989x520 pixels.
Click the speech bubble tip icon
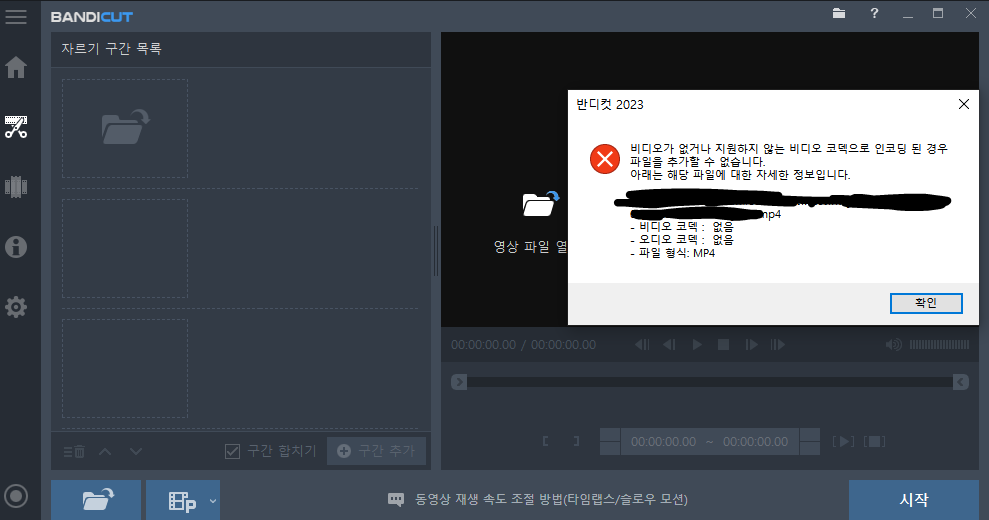click(395, 500)
